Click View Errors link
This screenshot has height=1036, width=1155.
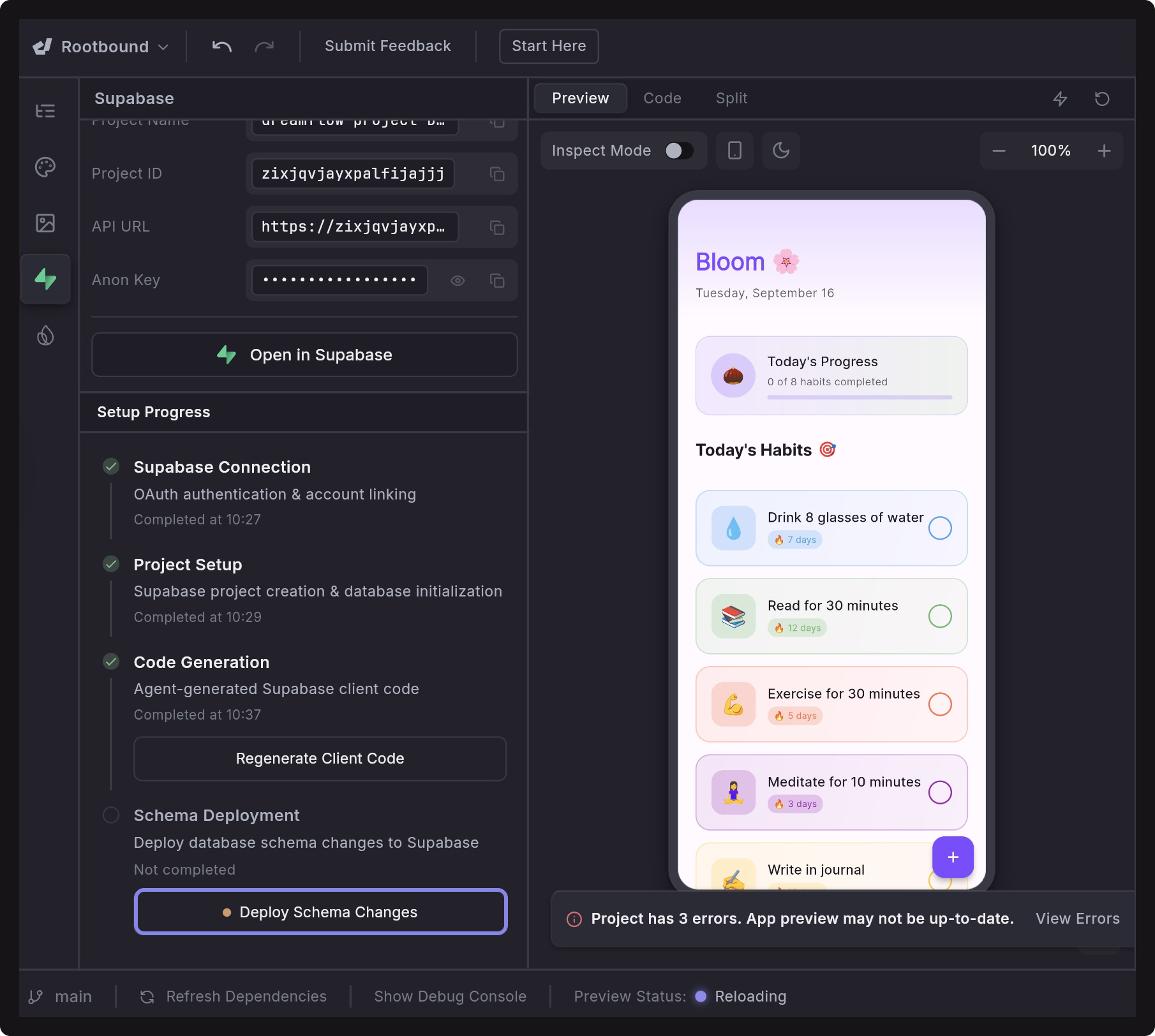(x=1078, y=919)
